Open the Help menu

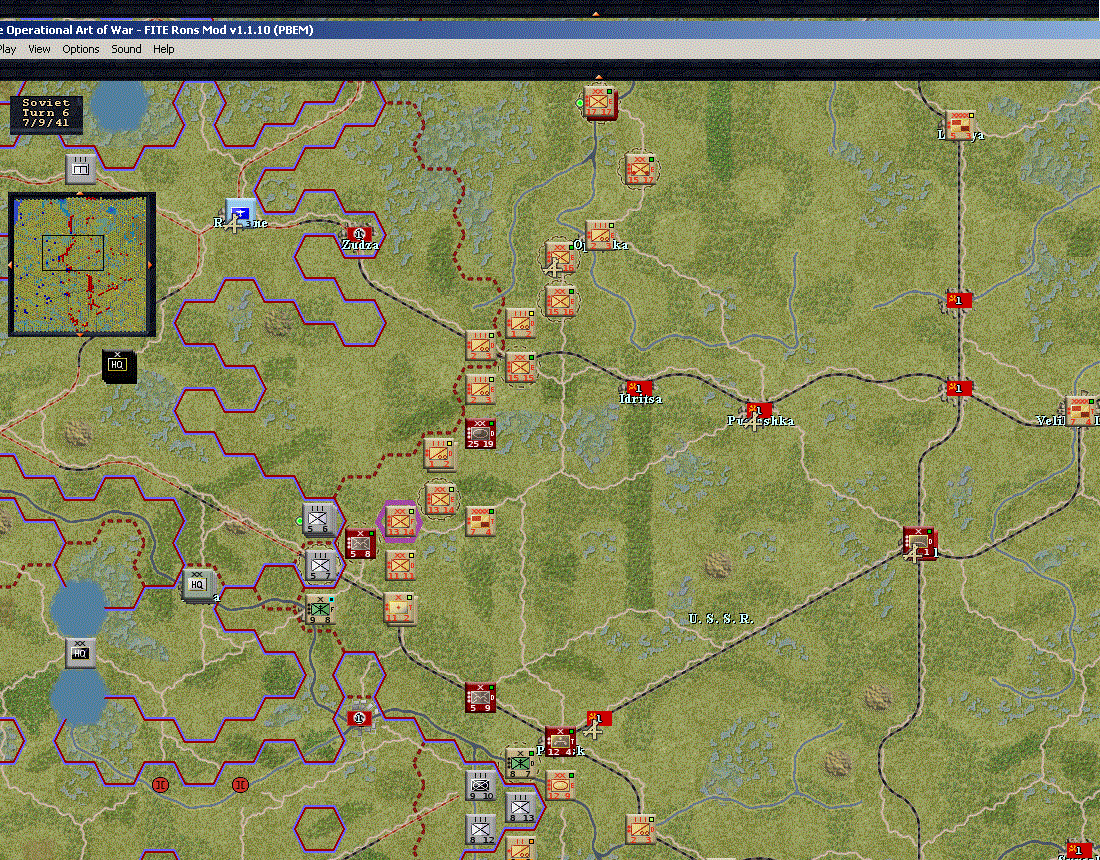click(x=163, y=49)
